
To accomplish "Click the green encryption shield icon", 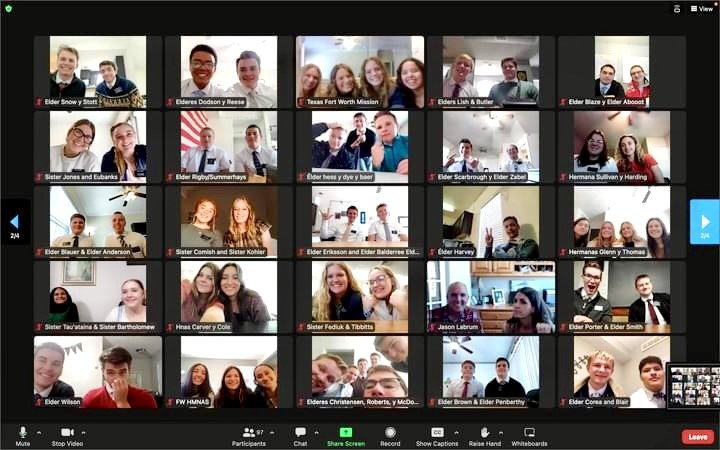I will tap(9, 8).
